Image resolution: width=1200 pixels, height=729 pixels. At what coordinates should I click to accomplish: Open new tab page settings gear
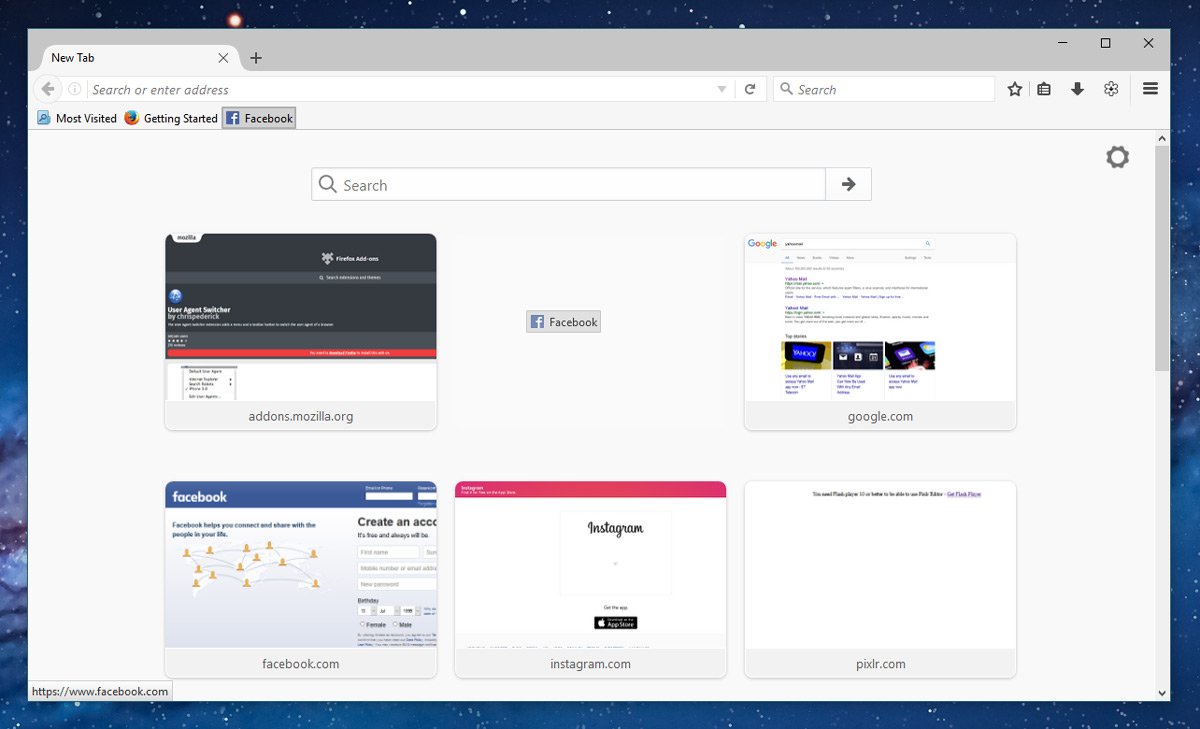[x=1118, y=157]
